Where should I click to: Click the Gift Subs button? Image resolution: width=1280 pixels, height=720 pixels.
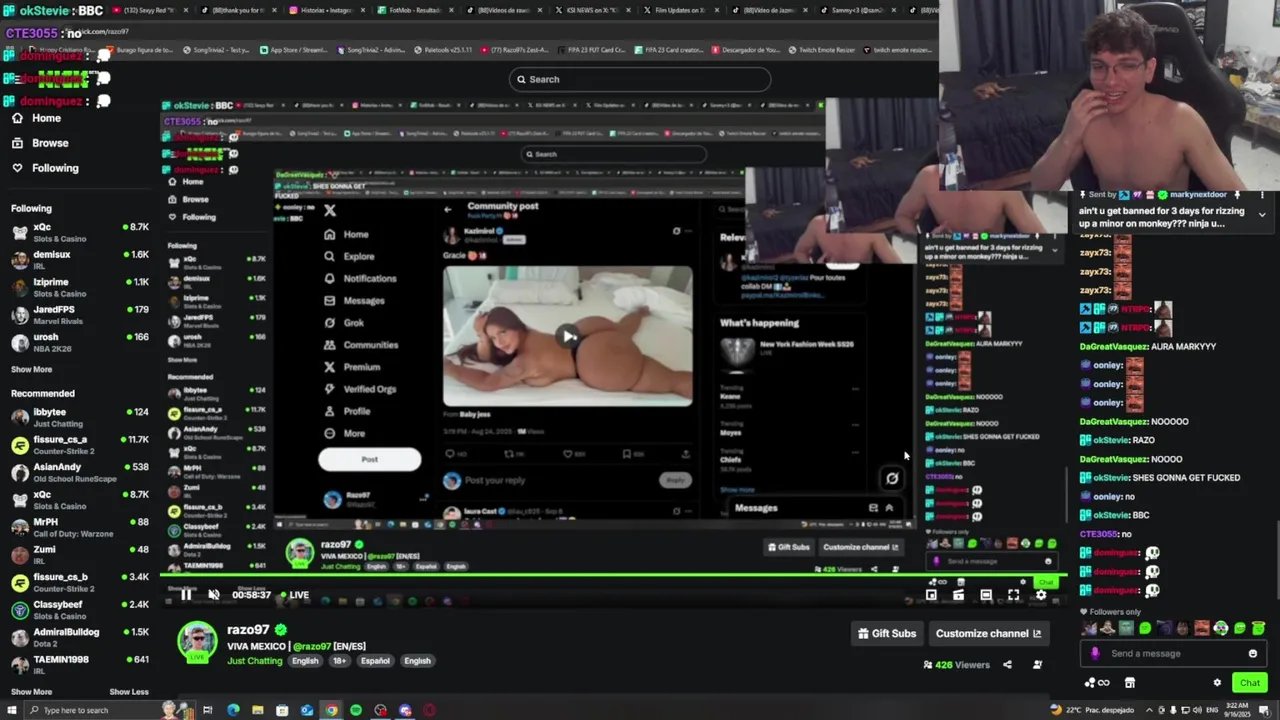(887, 633)
